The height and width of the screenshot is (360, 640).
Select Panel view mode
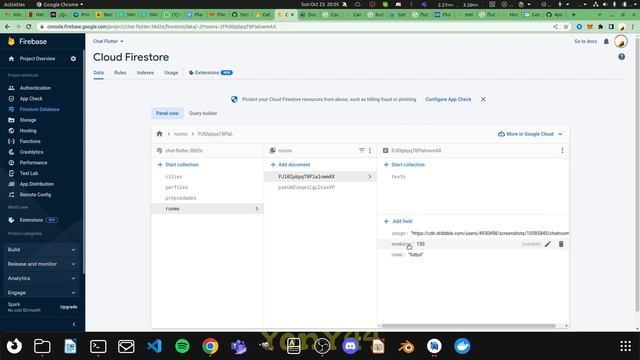click(x=167, y=113)
